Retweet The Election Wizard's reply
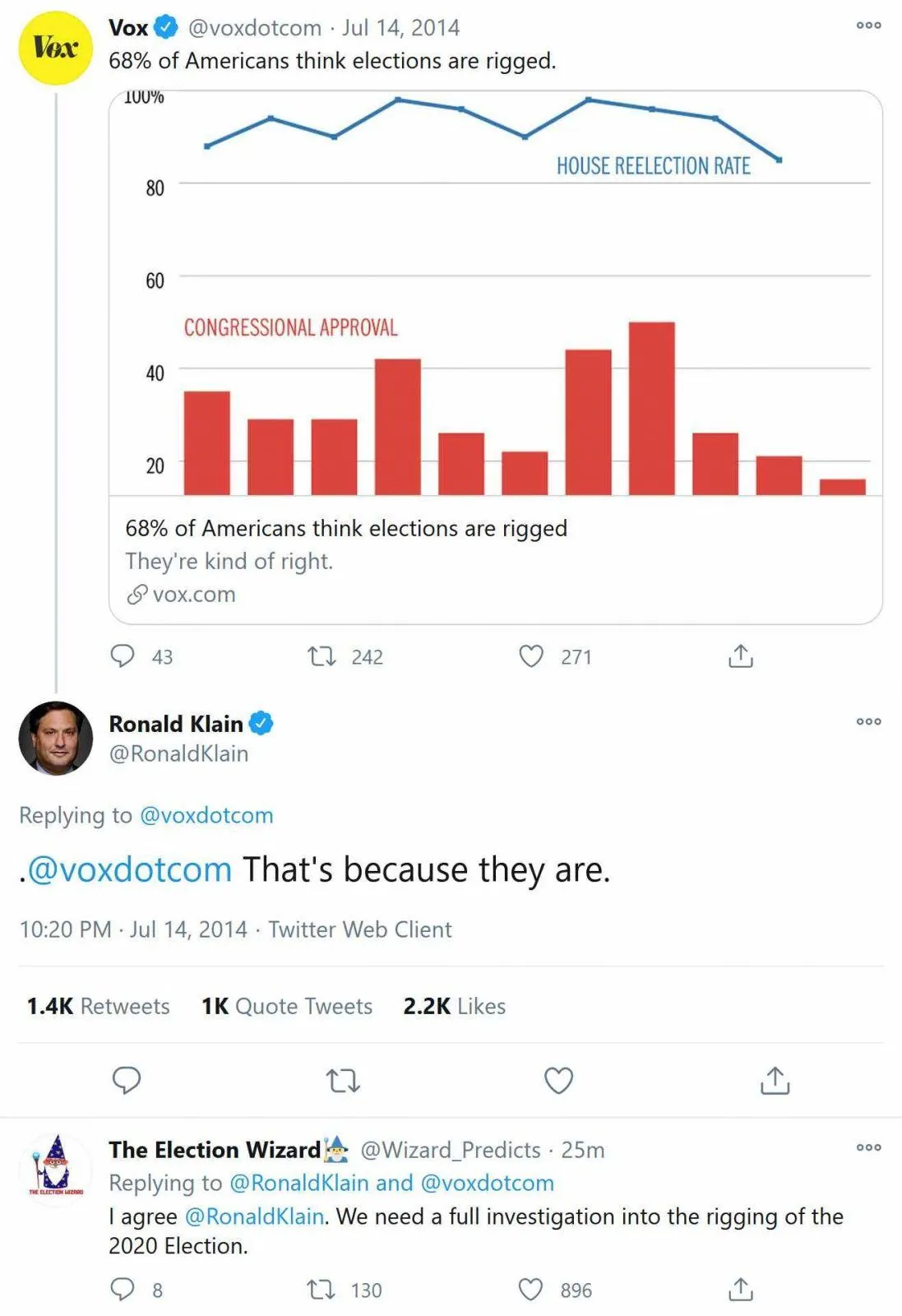The height and width of the screenshot is (1316, 902). tap(321, 1290)
